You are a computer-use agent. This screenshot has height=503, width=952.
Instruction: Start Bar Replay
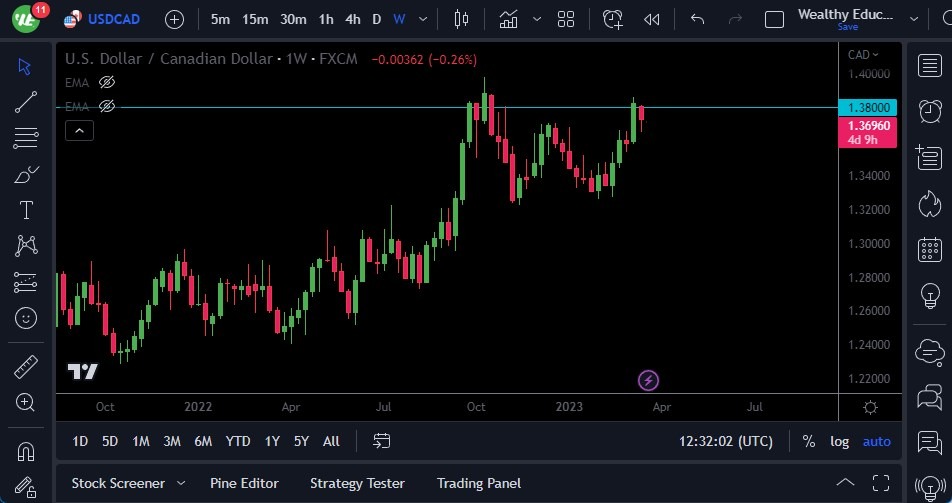(x=651, y=20)
